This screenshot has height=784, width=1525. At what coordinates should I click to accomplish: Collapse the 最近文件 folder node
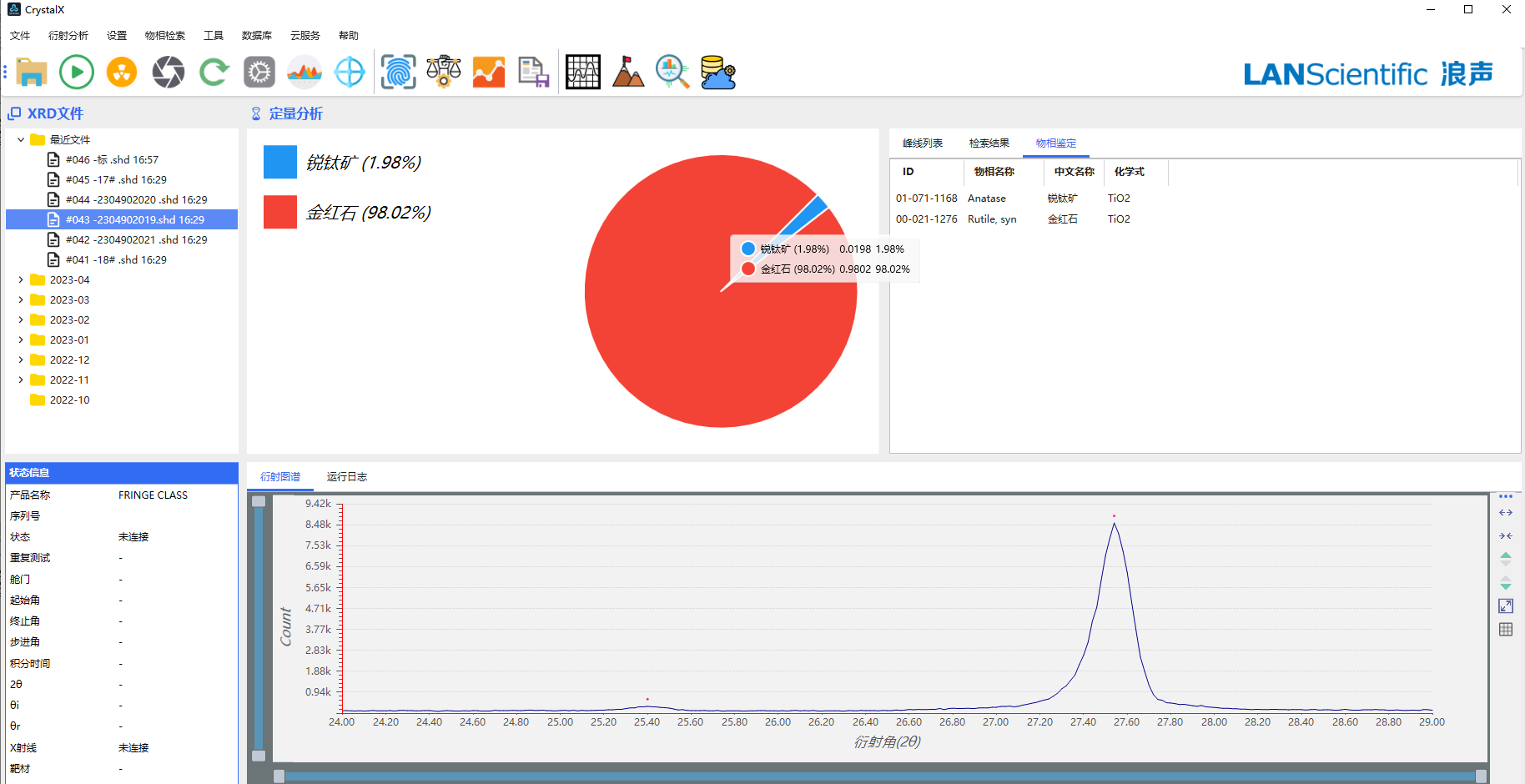click(x=21, y=140)
